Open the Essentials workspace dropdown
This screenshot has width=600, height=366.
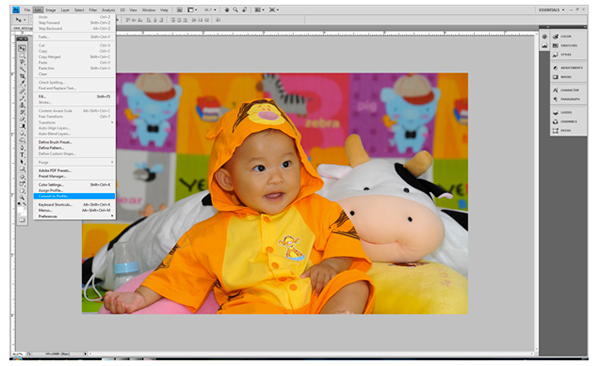click(x=551, y=10)
